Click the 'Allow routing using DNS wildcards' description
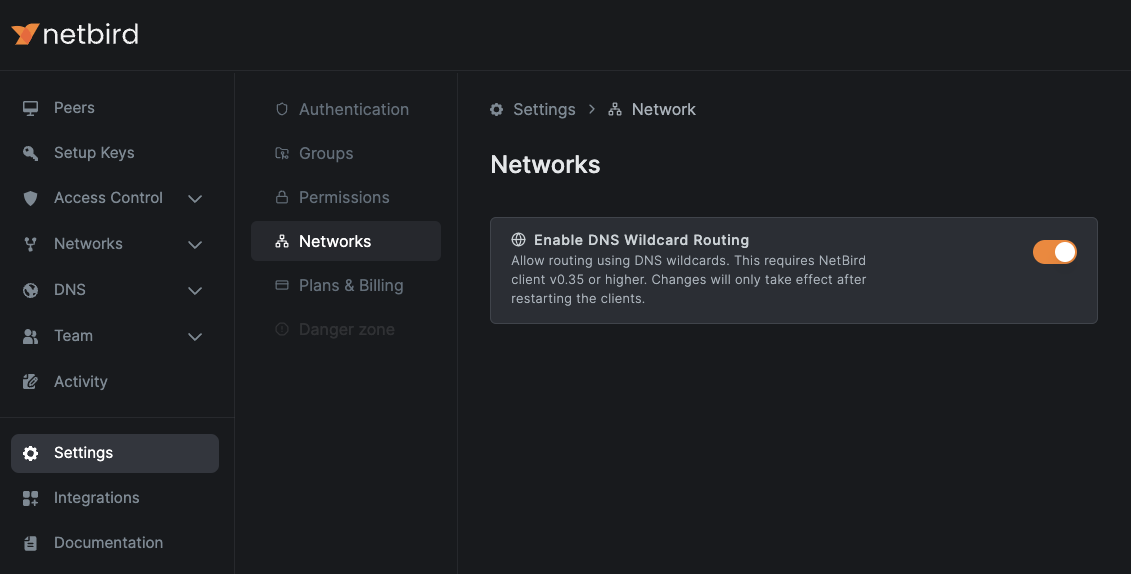Image resolution: width=1131 pixels, height=574 pixels. 689,279
